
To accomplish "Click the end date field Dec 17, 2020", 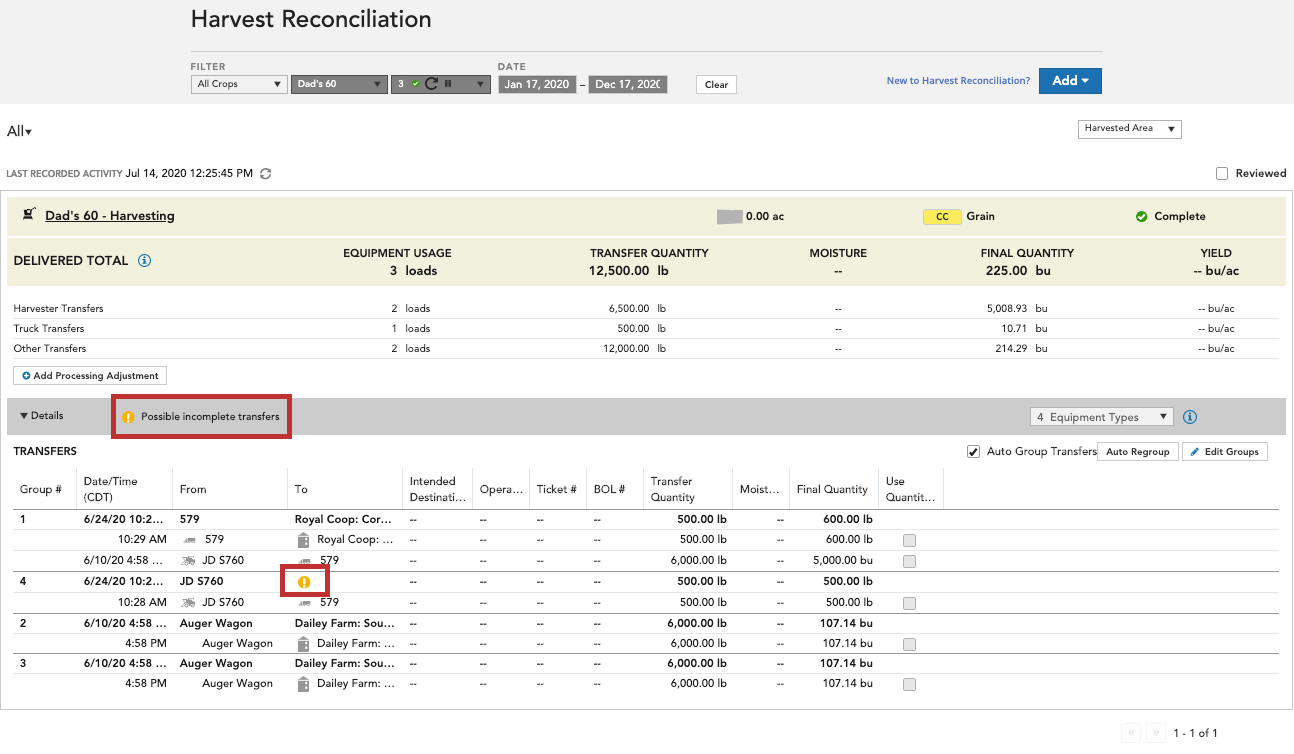I will point(628,84).
